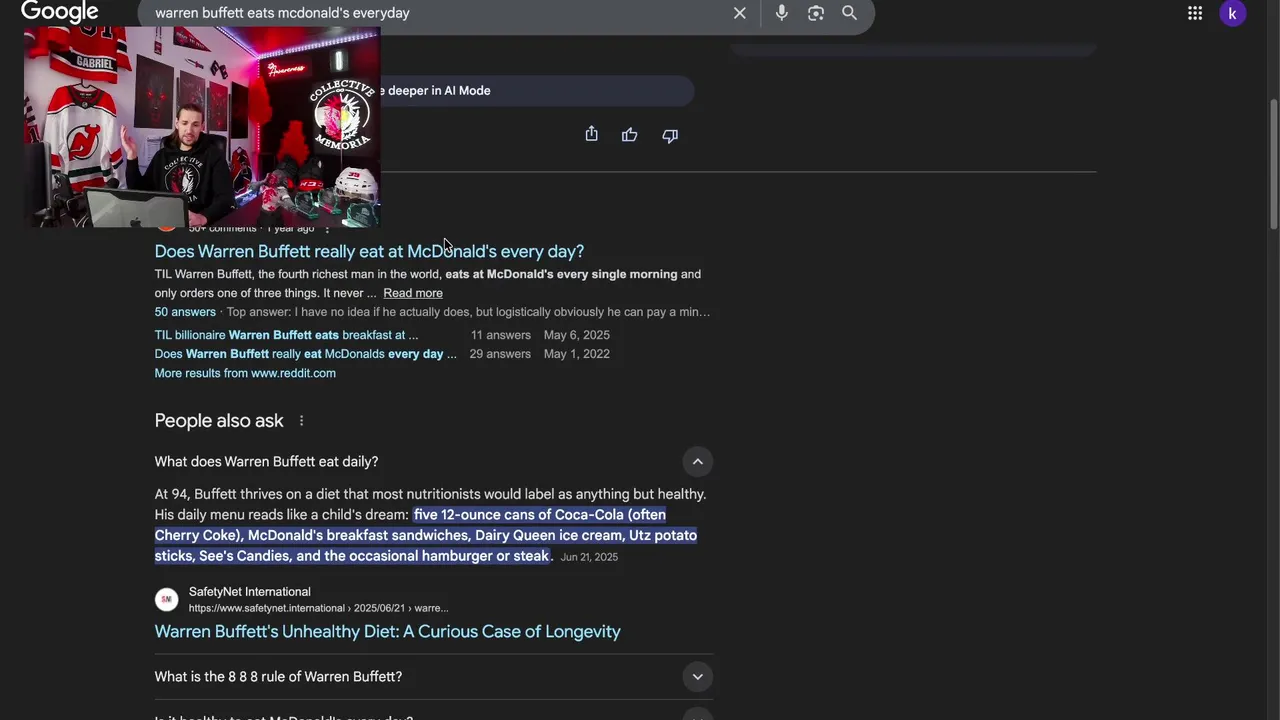Viewport: 1280px width, 720px height.
Task: Collapse 'What does Warren Buffett eat daily?' answer
Action: click(x=697, y=461)
